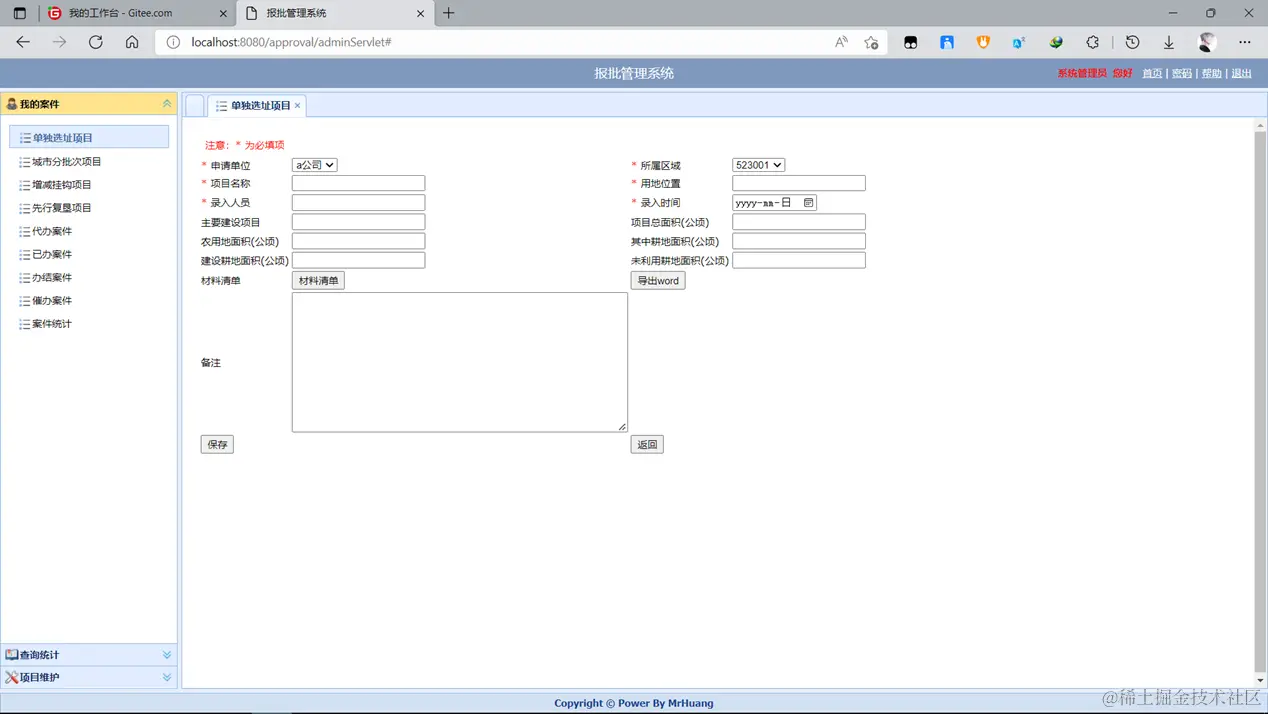This screenshot has width=1268, height=714.
Task: Go to the browser home icon
Action: [x=132, y=42]
